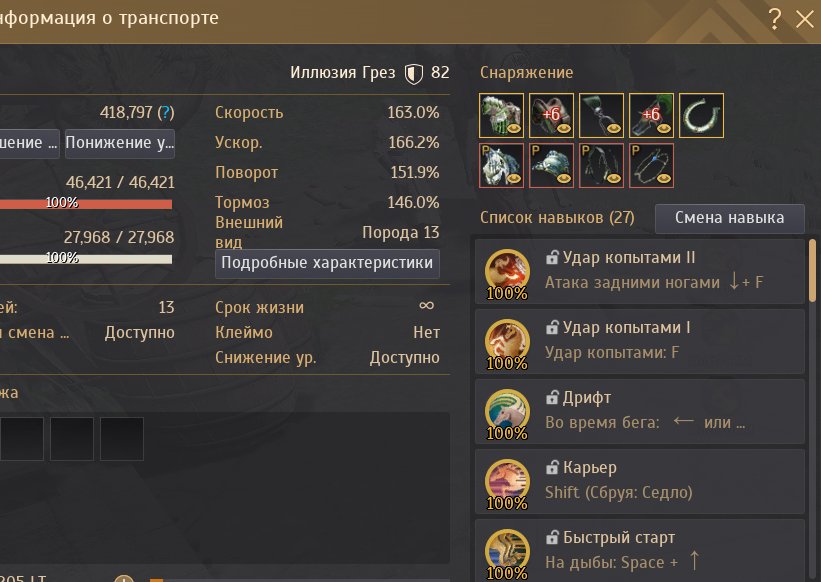
Task: Click the Понижение у... button
Action: [120, 143]
